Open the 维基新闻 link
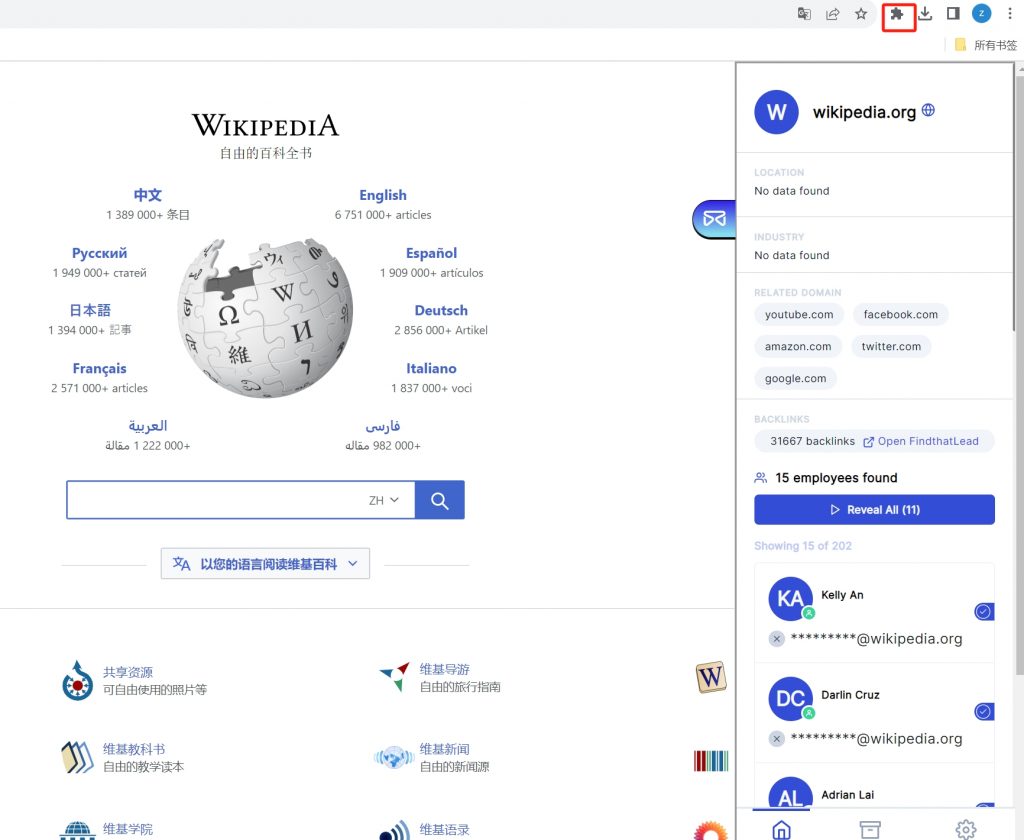1024x840 pixels. coord(445,749)
